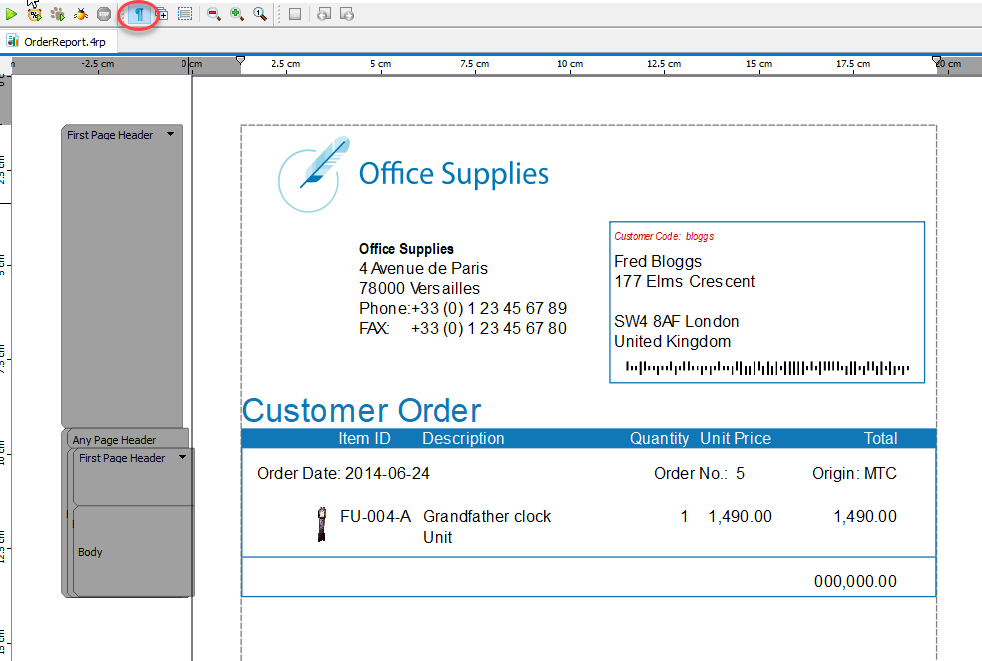Run the report with the green play icon
The width and height of the screenshot is (982, 661).
(x=10, y=13)
